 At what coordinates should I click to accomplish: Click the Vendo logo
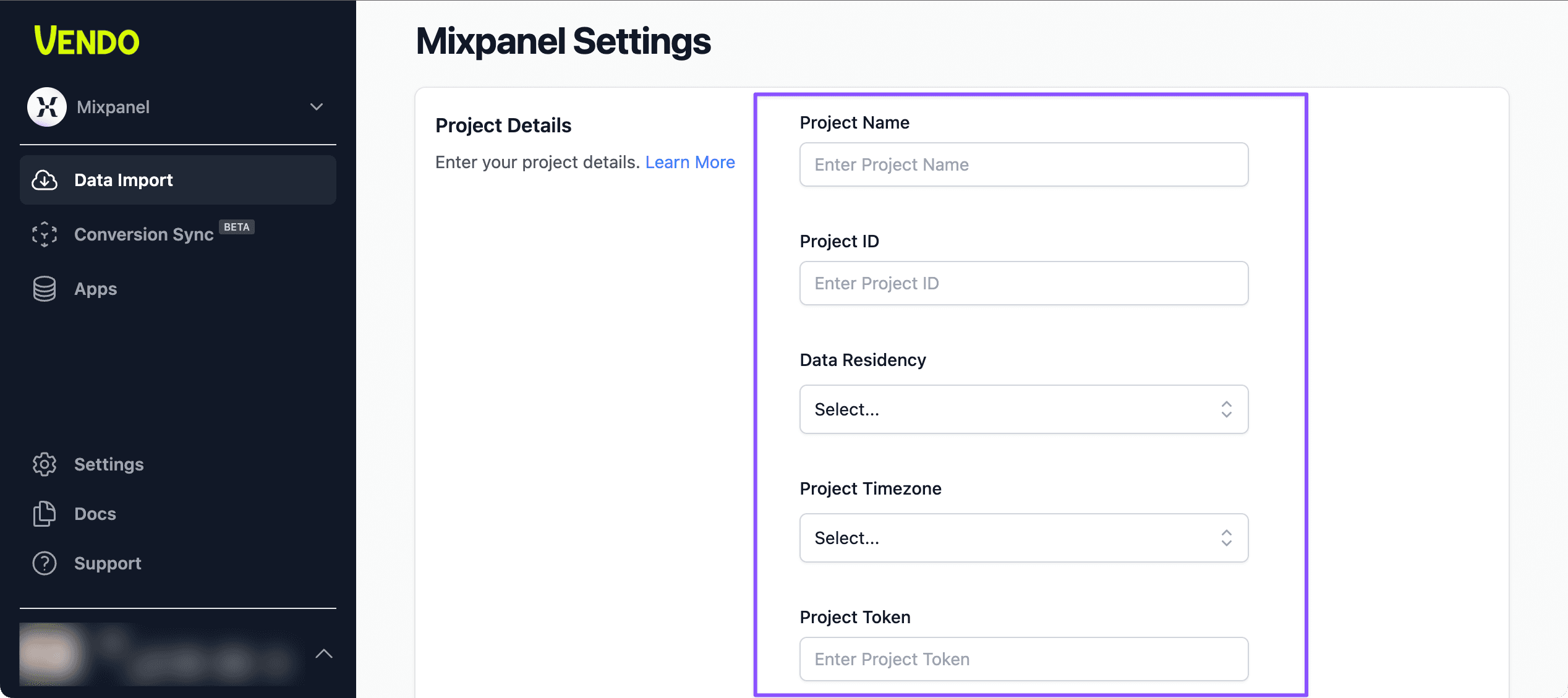[x=87, y=41]
